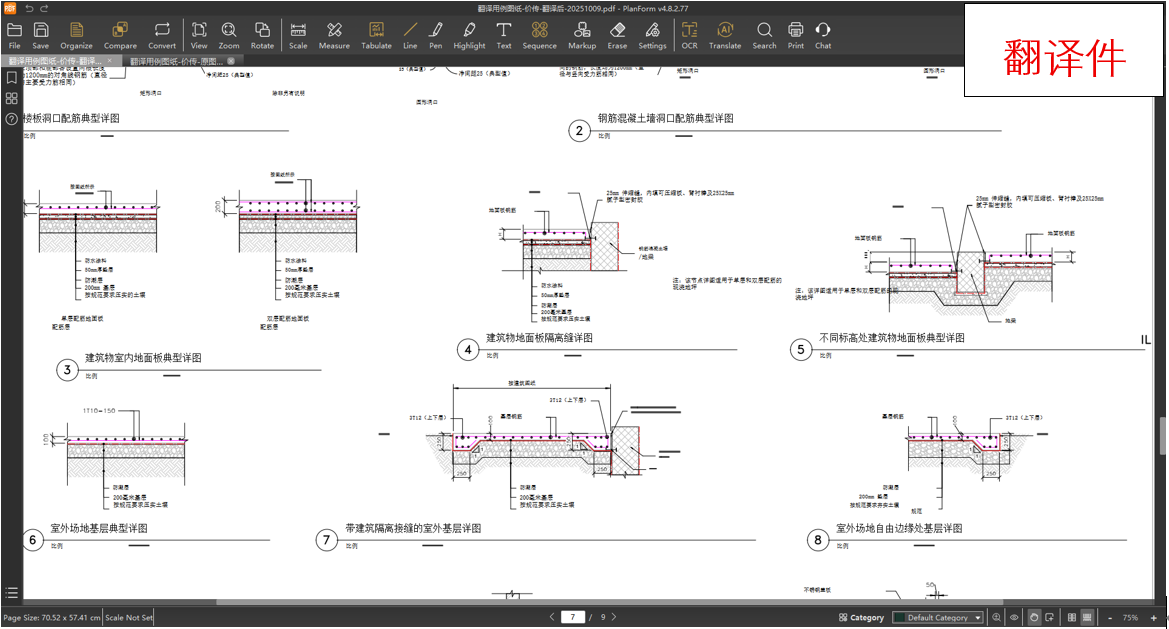This screenshot has height=629, width=1169.
Task: Open the Compare tool
Action: 120,35
